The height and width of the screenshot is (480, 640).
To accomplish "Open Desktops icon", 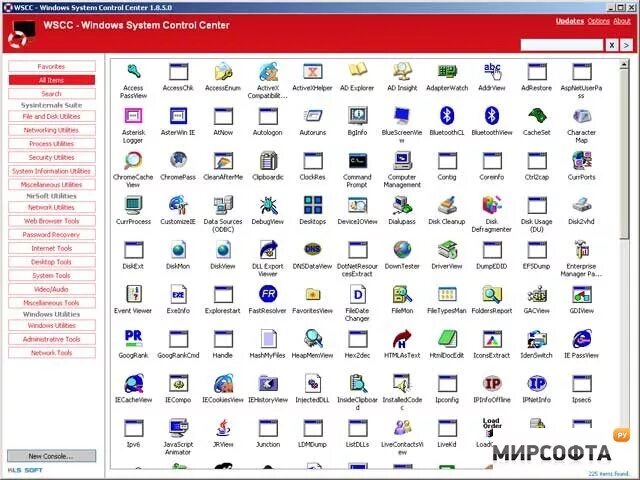I will [x=313, y=205].
